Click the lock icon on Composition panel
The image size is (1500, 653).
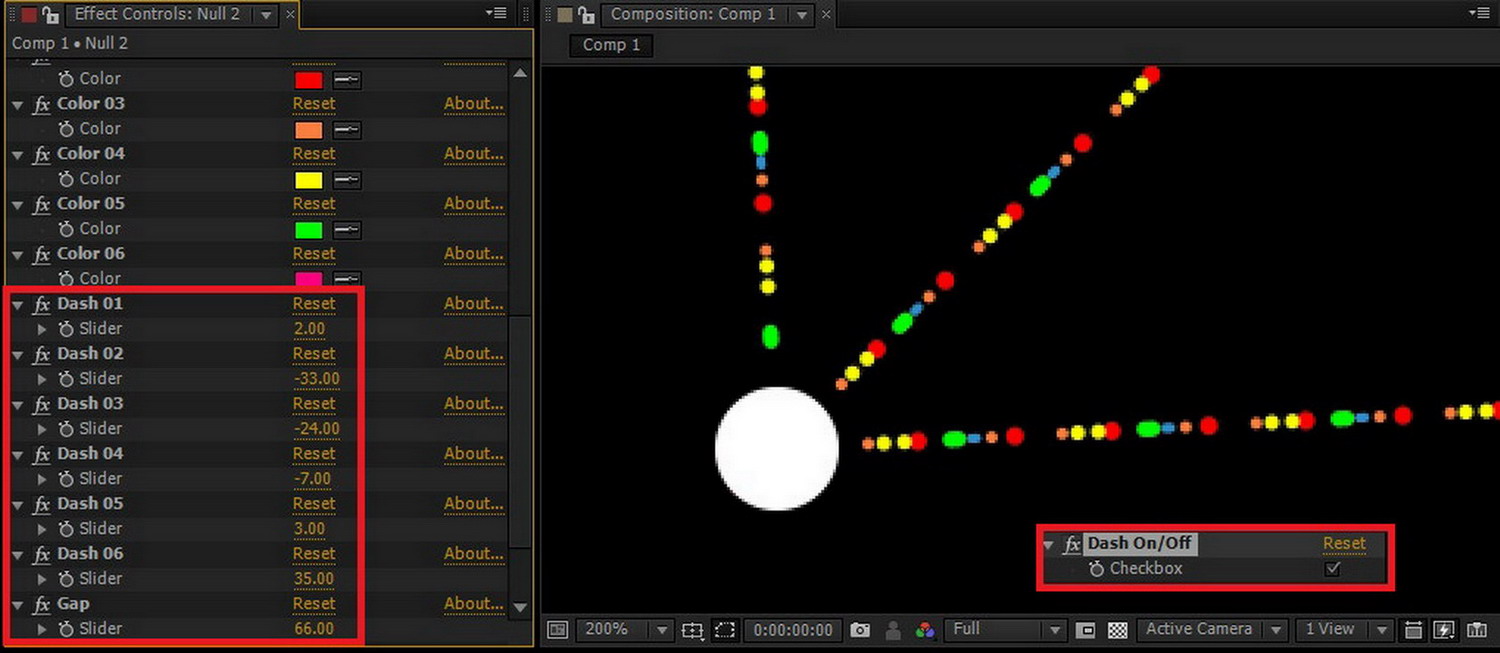[587, 14]
